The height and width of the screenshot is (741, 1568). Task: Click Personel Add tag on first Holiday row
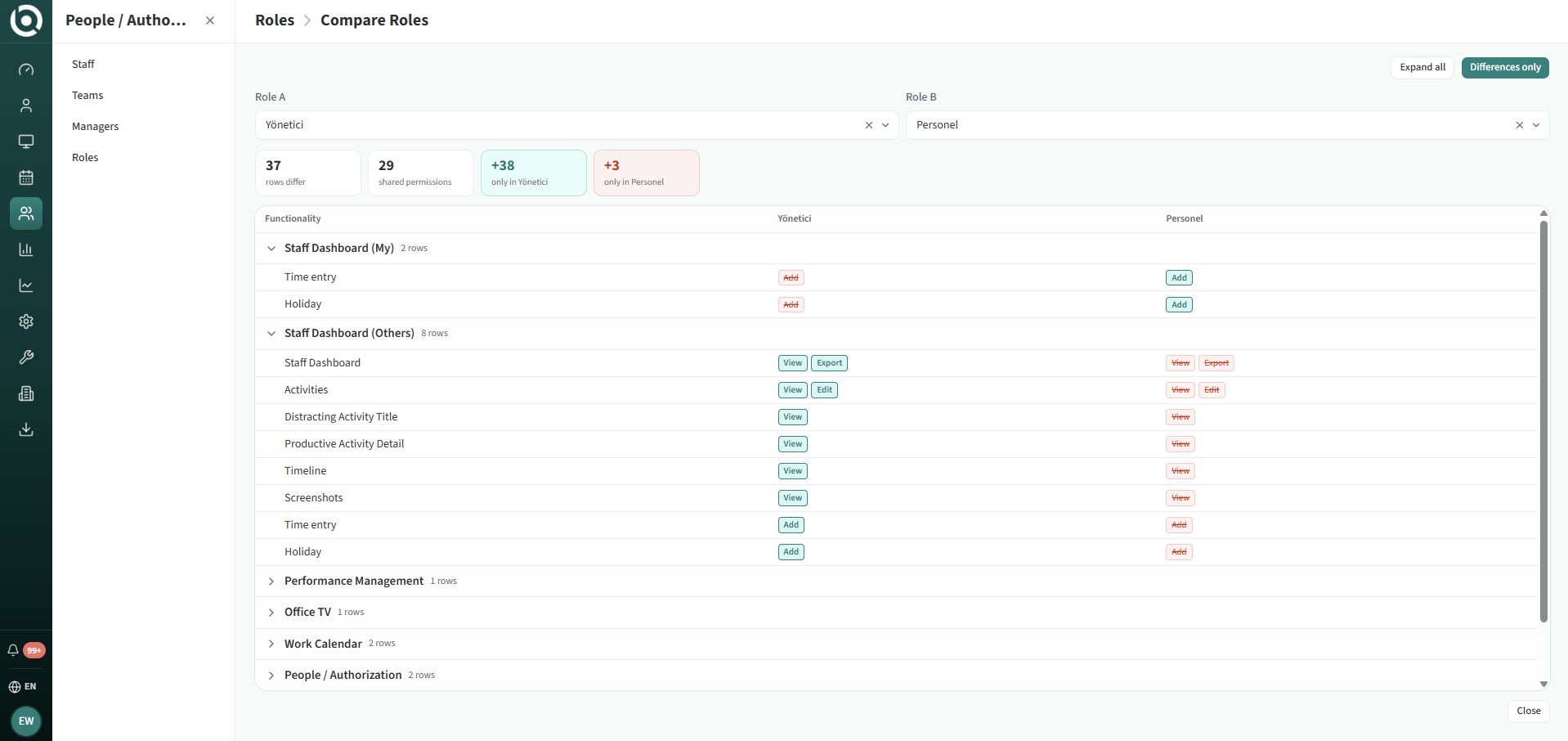[1179, 305]
